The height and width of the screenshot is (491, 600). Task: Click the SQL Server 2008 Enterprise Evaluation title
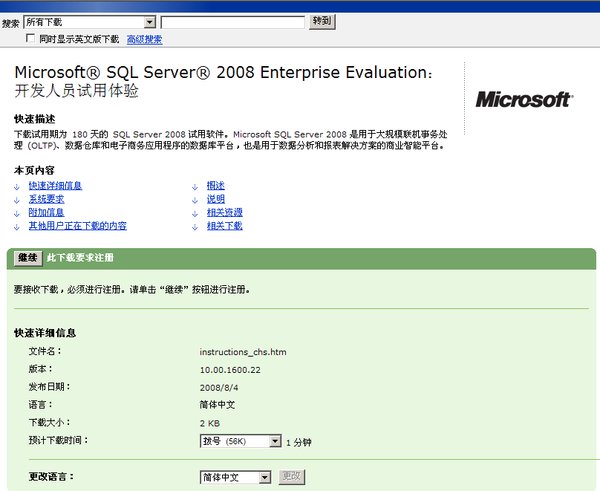[x=223, y=73]
